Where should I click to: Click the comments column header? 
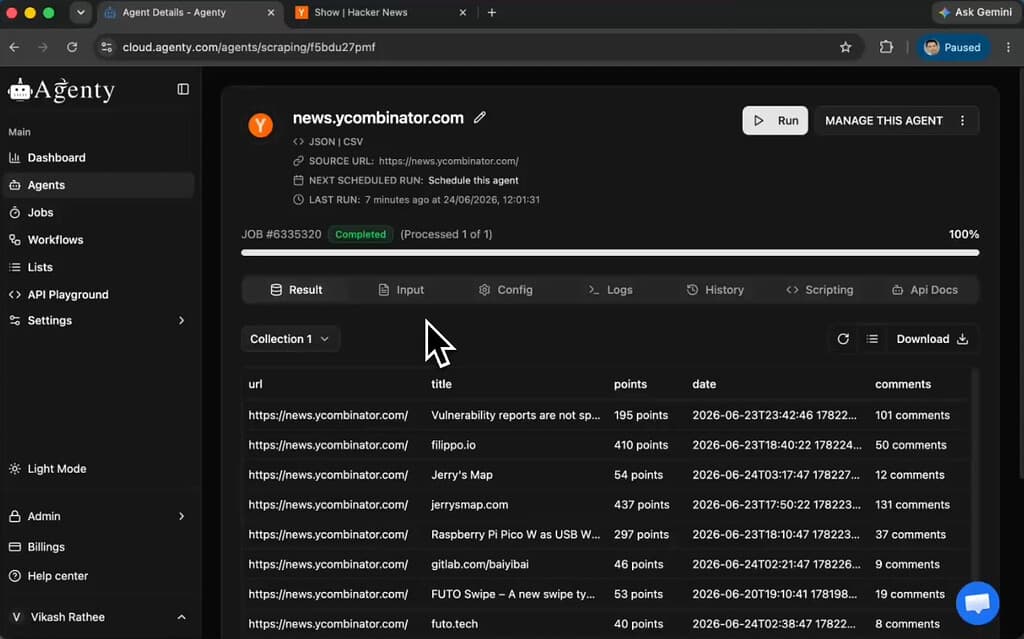(x=903, y=384)
